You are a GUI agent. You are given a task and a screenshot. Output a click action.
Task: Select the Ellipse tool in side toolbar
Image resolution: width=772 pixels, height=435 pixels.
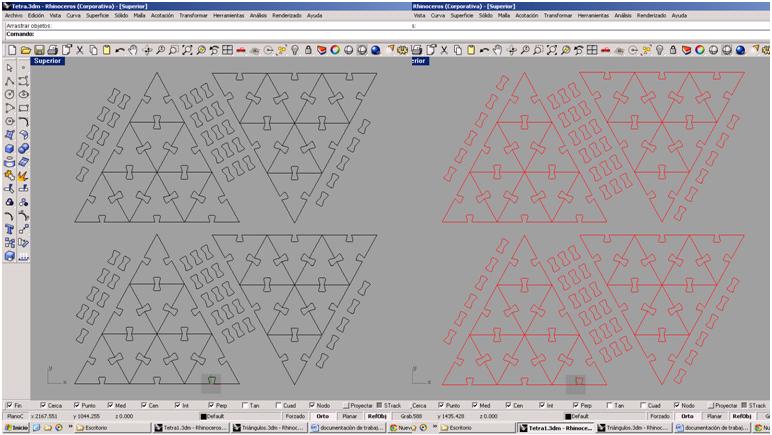23,94
